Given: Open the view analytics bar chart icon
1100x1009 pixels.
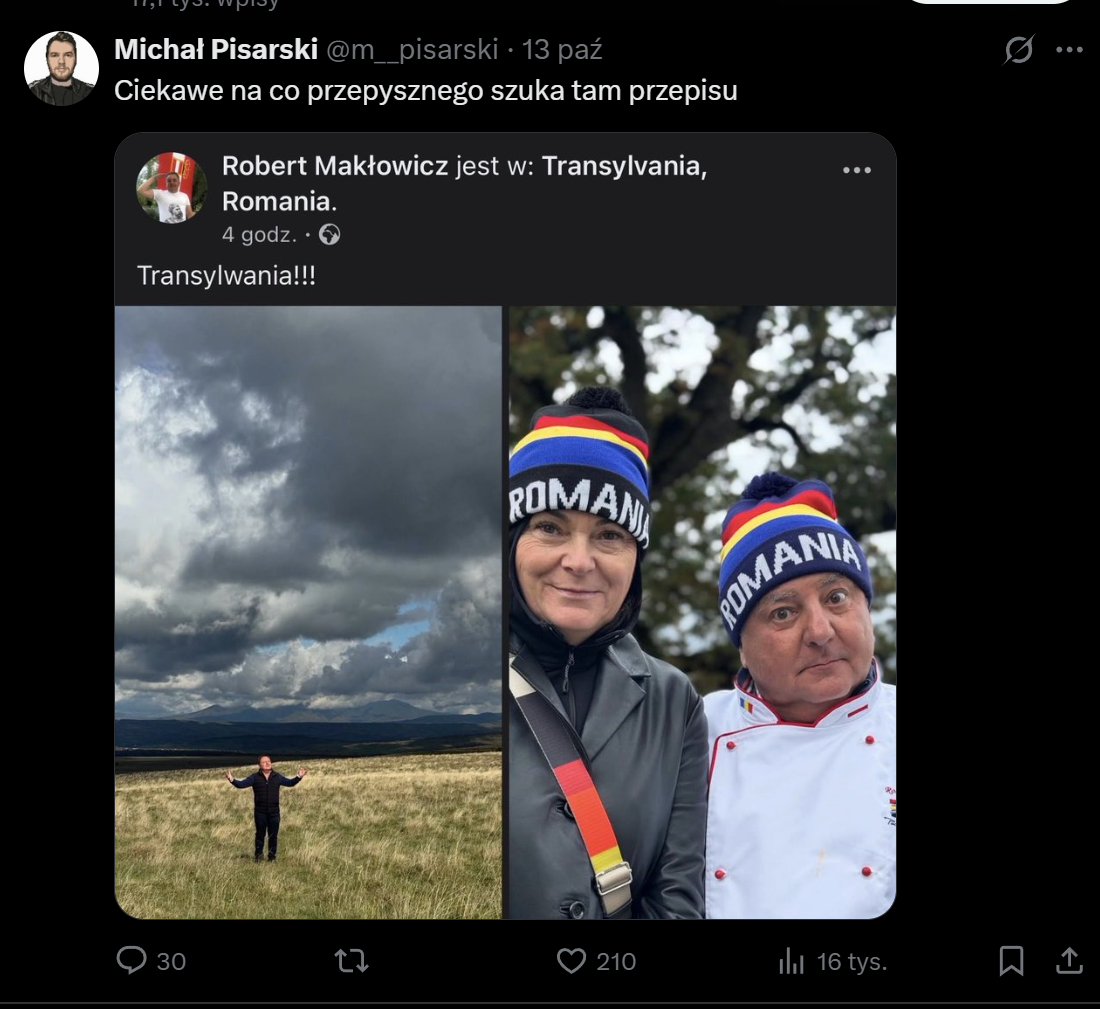Looking at the screenshot, I should [x=791, y=961].
